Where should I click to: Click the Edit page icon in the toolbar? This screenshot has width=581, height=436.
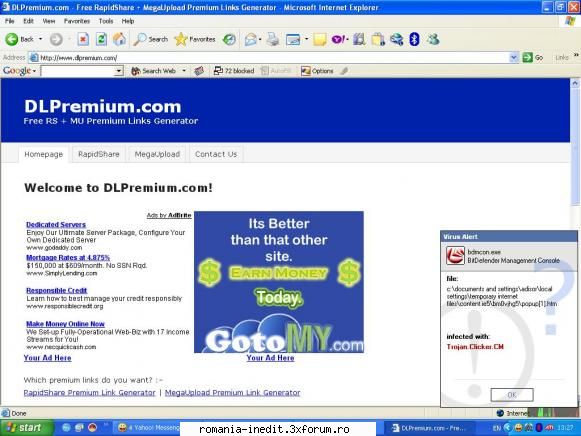tap(293, 39)
